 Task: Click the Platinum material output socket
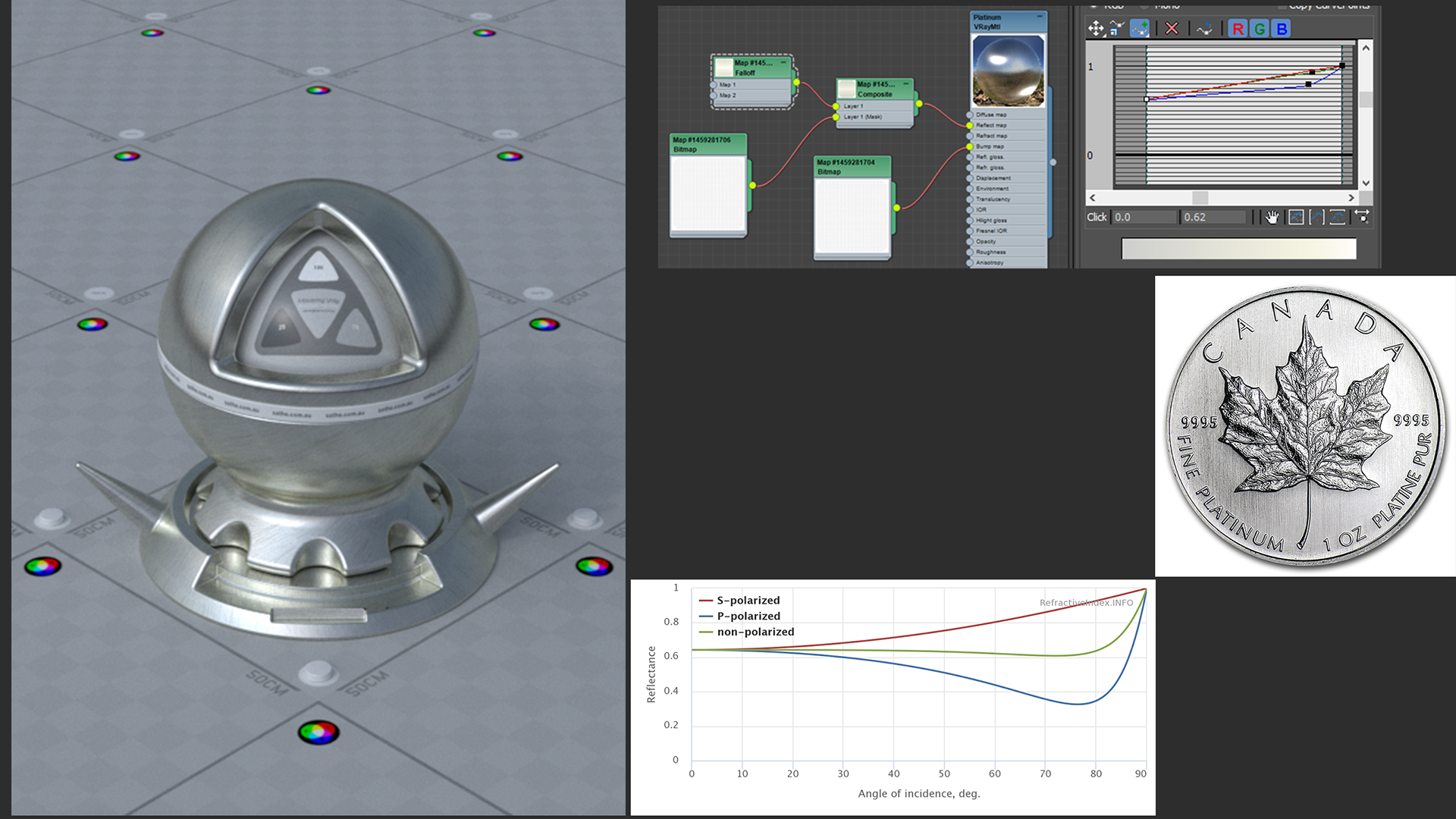[1053, 162]
